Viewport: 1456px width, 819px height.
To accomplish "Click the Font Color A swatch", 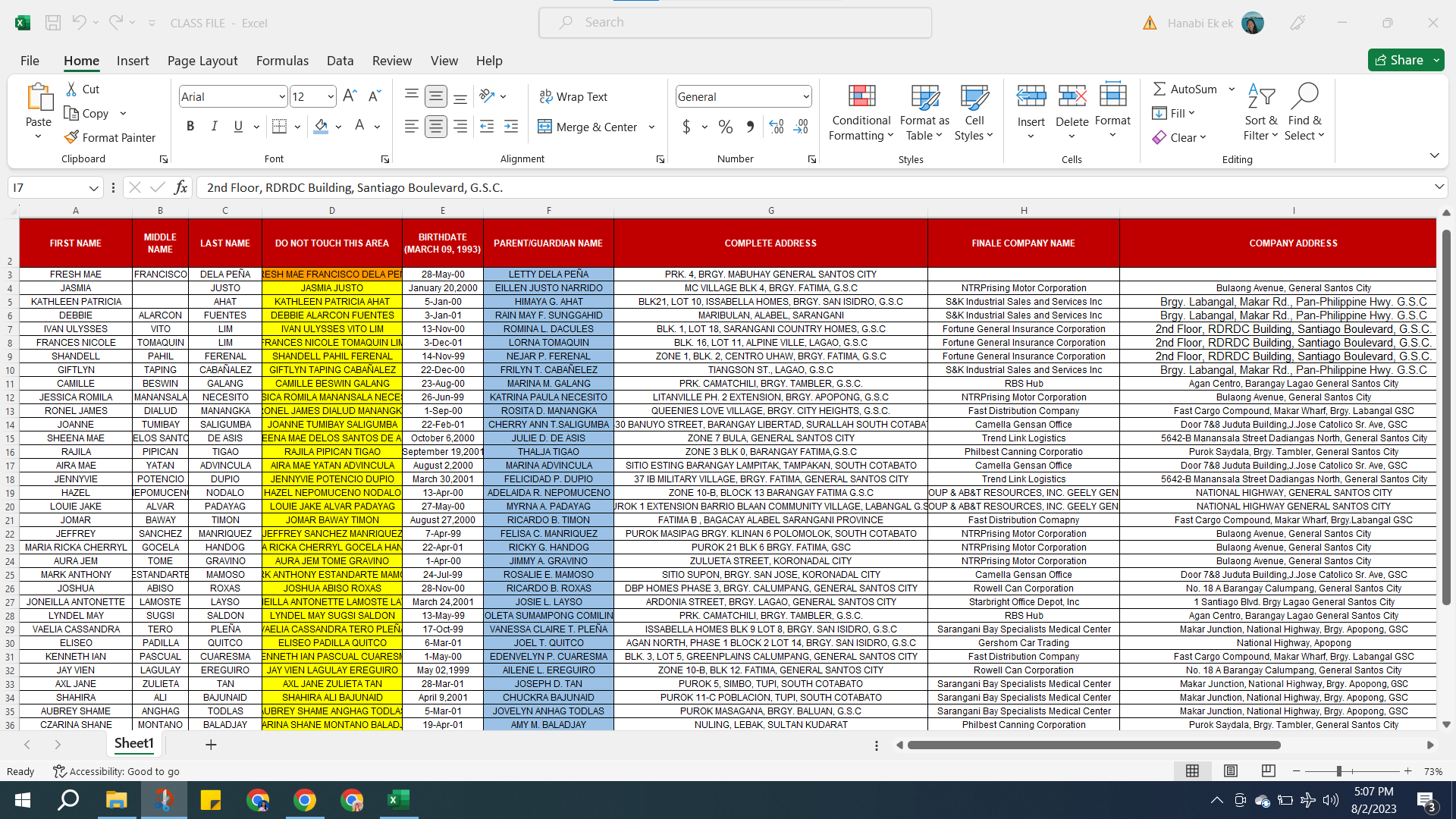I will (360, 127).
